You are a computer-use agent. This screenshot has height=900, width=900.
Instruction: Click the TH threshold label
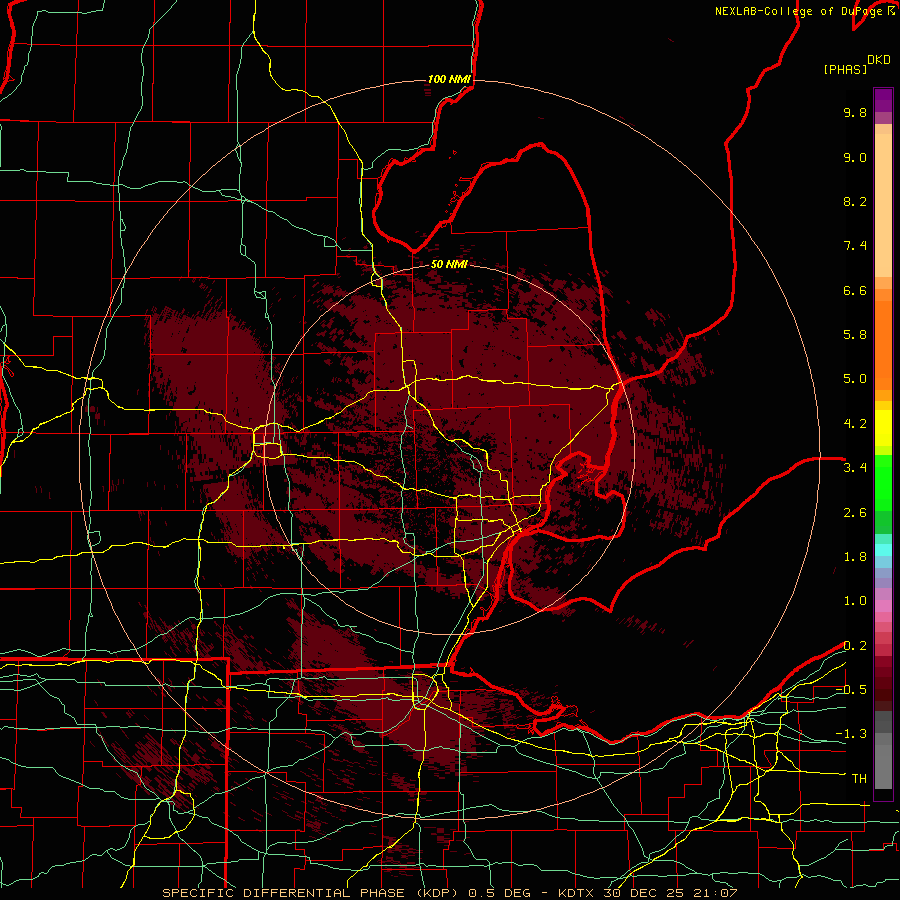click(859, 779)
